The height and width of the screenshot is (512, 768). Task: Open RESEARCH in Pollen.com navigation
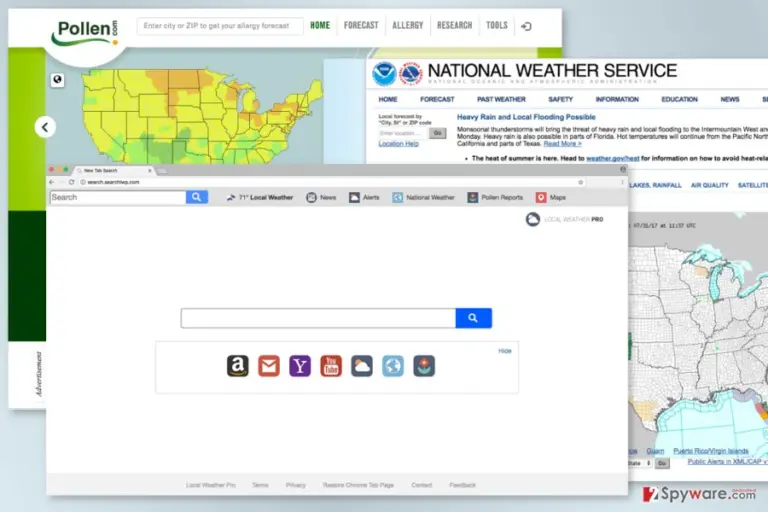[455, 25]
